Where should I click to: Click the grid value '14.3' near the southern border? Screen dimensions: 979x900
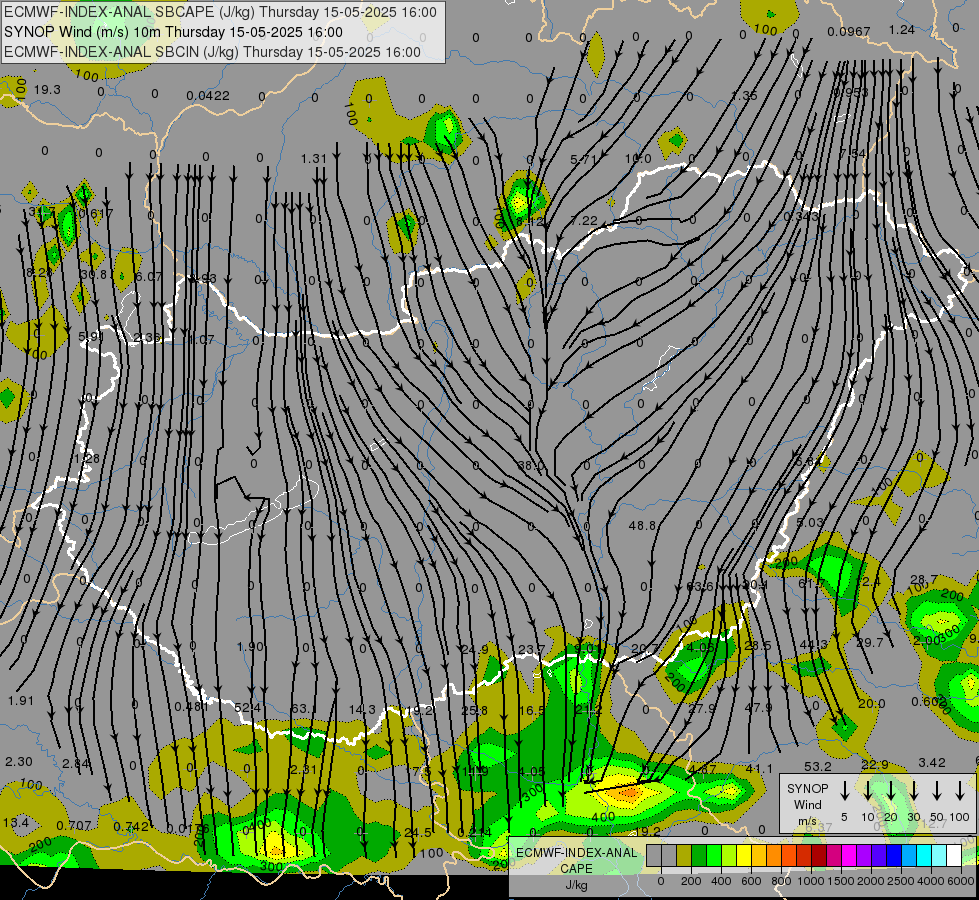click(362, 709)
